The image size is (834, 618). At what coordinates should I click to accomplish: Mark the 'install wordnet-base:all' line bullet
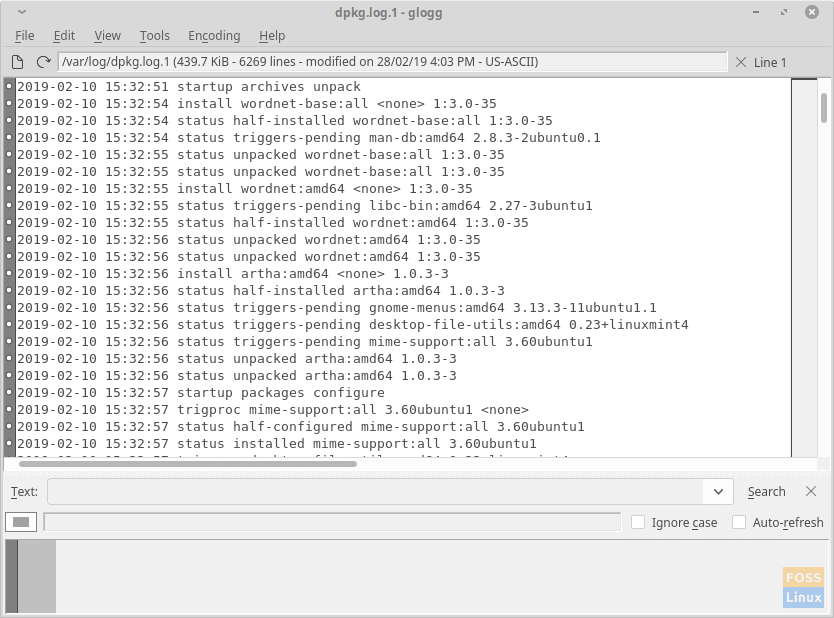tap(9, 103)
